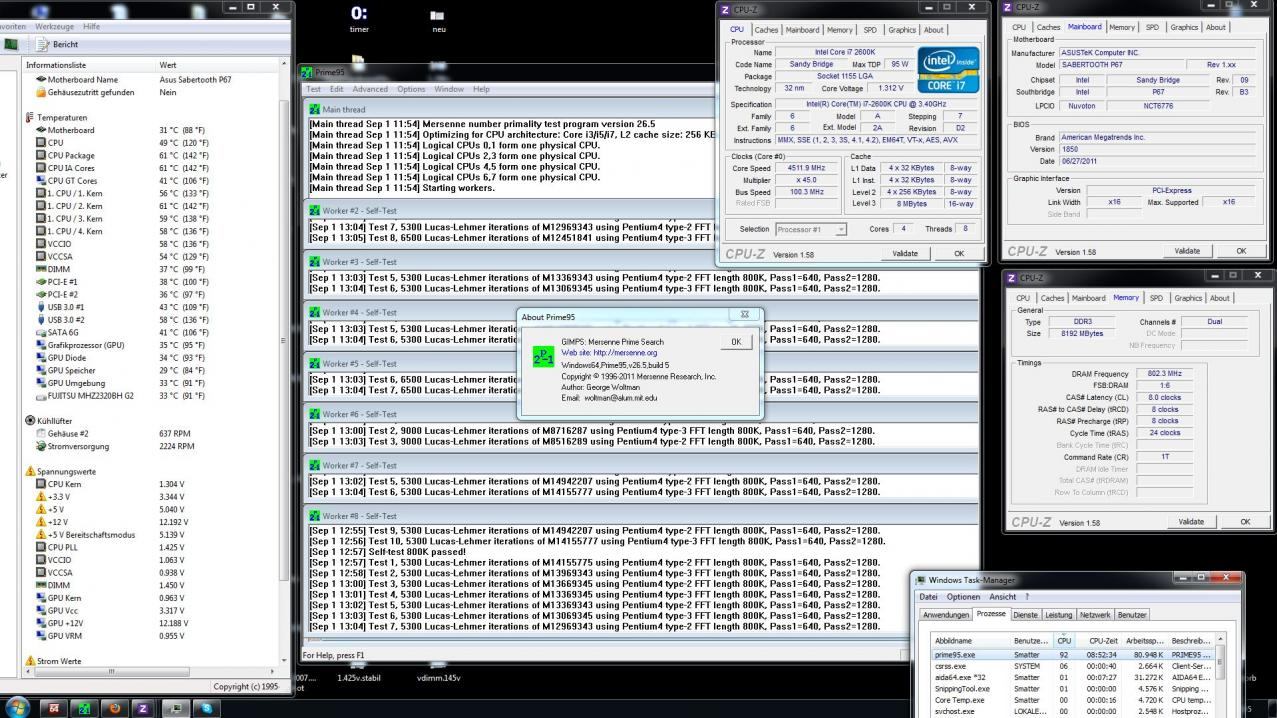Open the Test menu in Prime95

313,89
